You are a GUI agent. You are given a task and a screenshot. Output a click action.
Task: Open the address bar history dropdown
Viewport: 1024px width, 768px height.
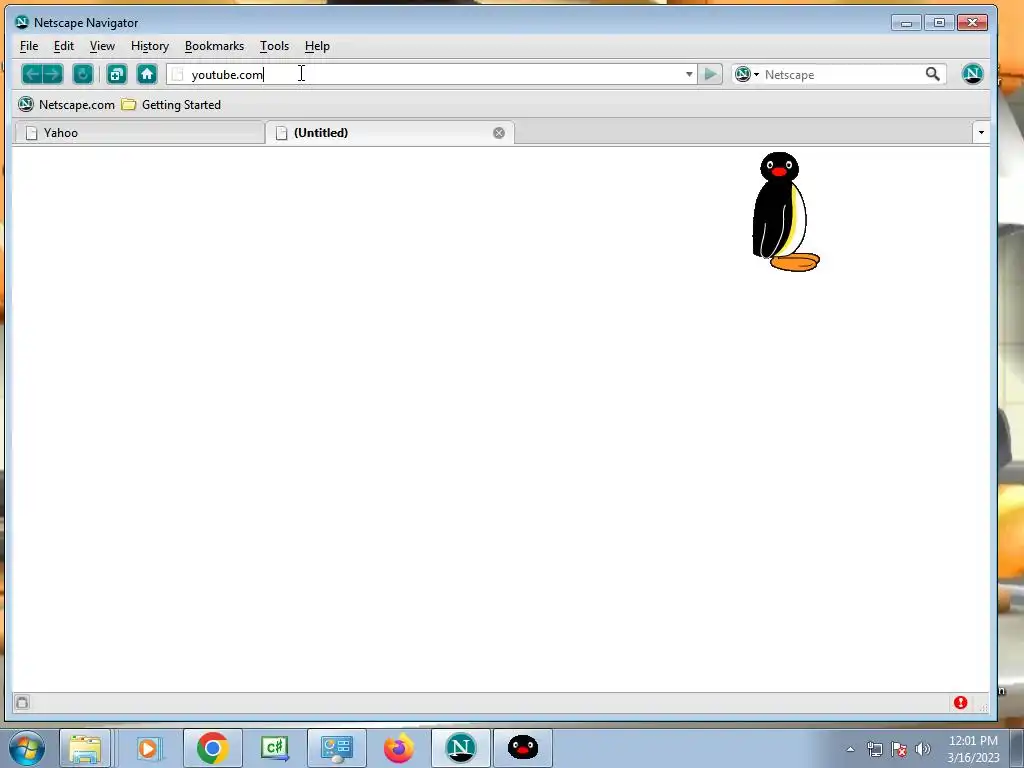click(689, 74)
